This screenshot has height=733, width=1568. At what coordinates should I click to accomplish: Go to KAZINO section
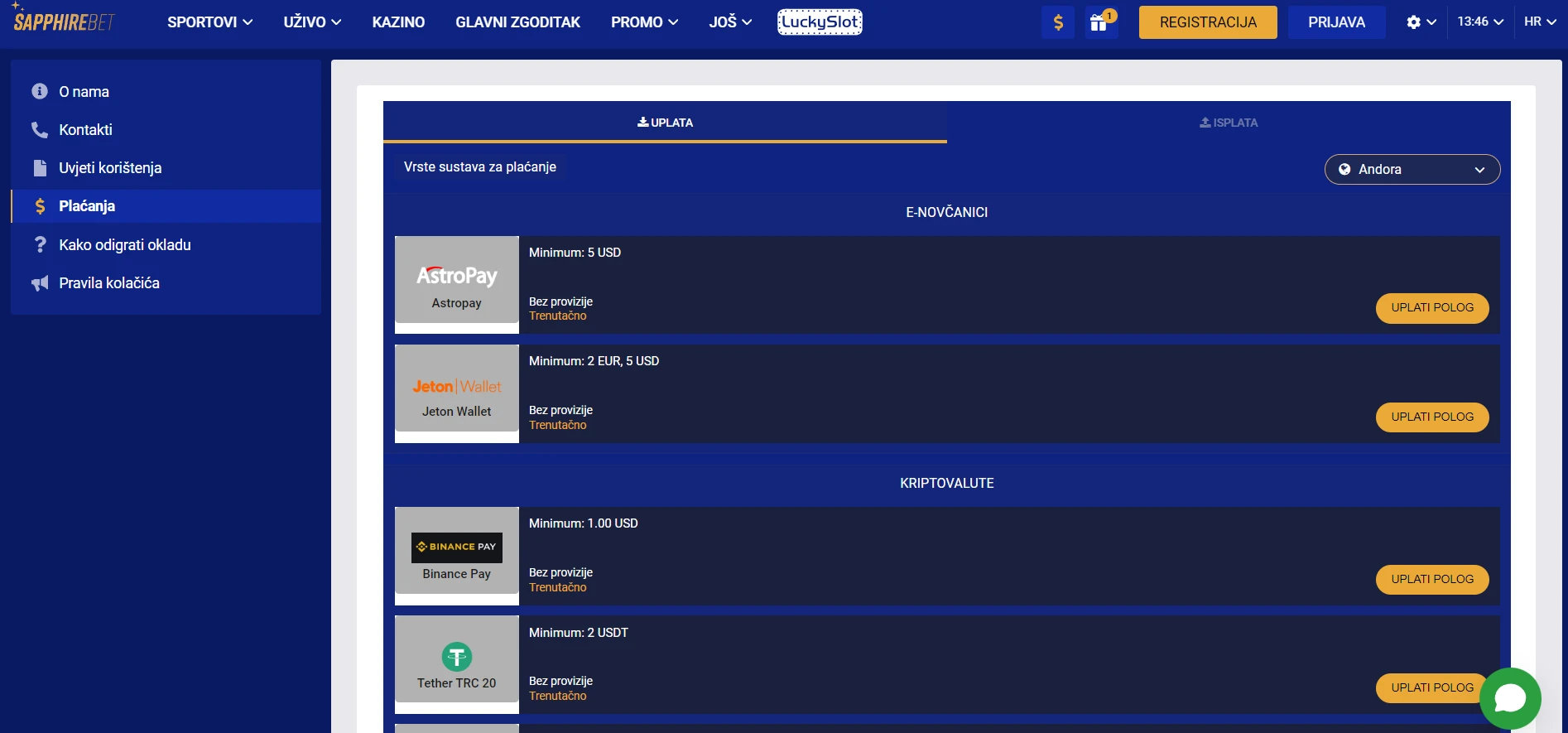pos(398,22)
